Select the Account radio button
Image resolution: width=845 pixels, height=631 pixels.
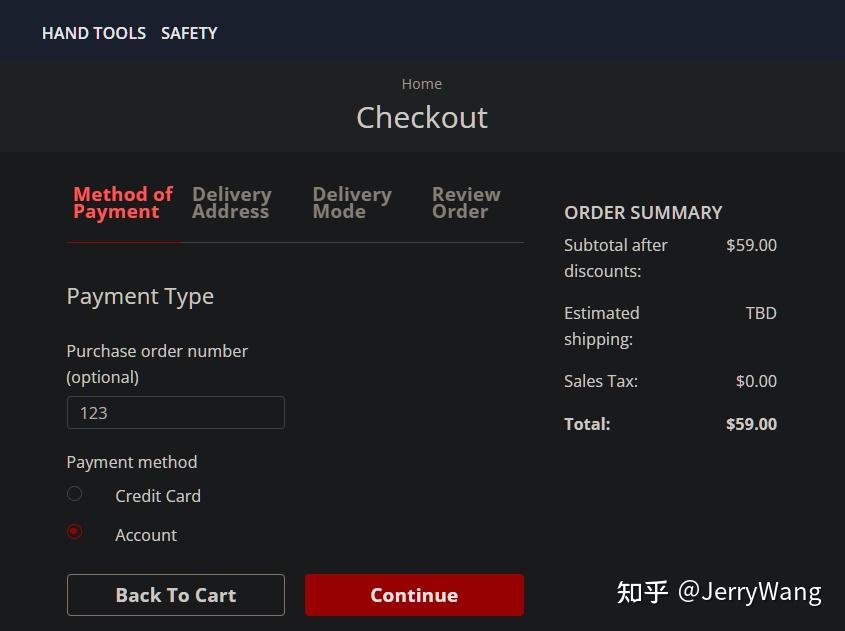coord(75,532)
